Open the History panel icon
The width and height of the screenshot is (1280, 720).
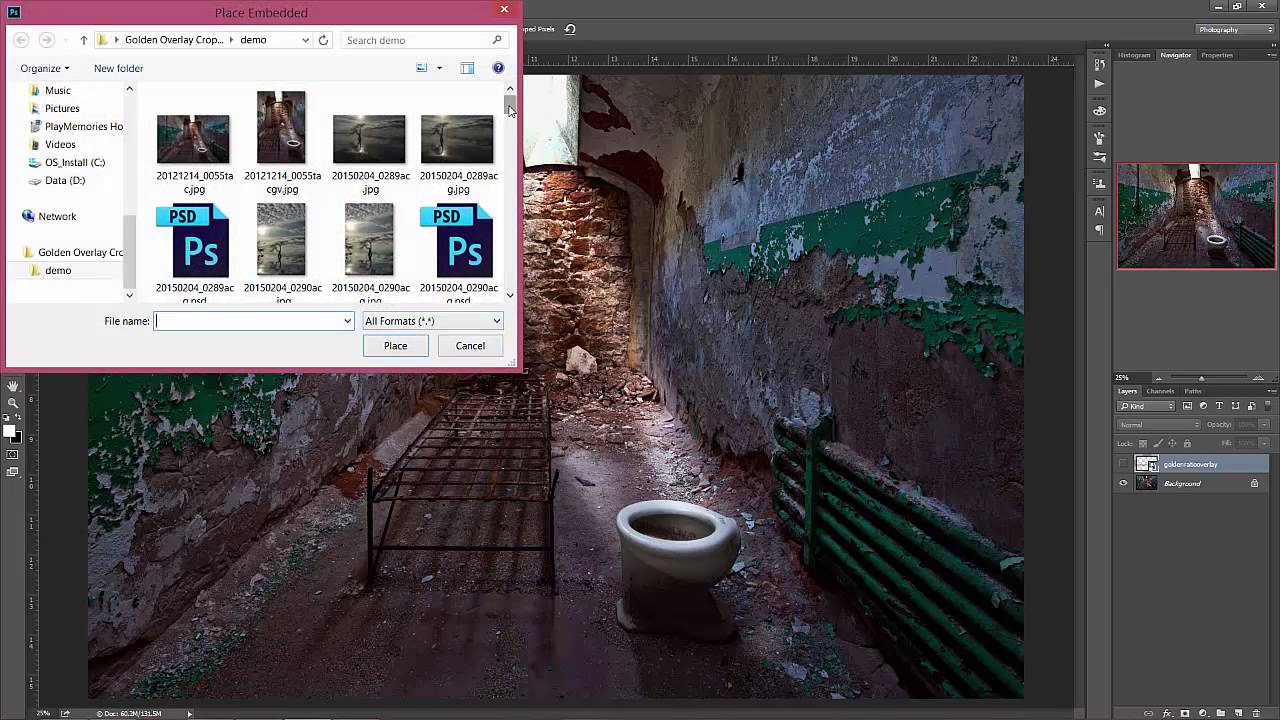pyautogui.click(x=1099, y=65)
